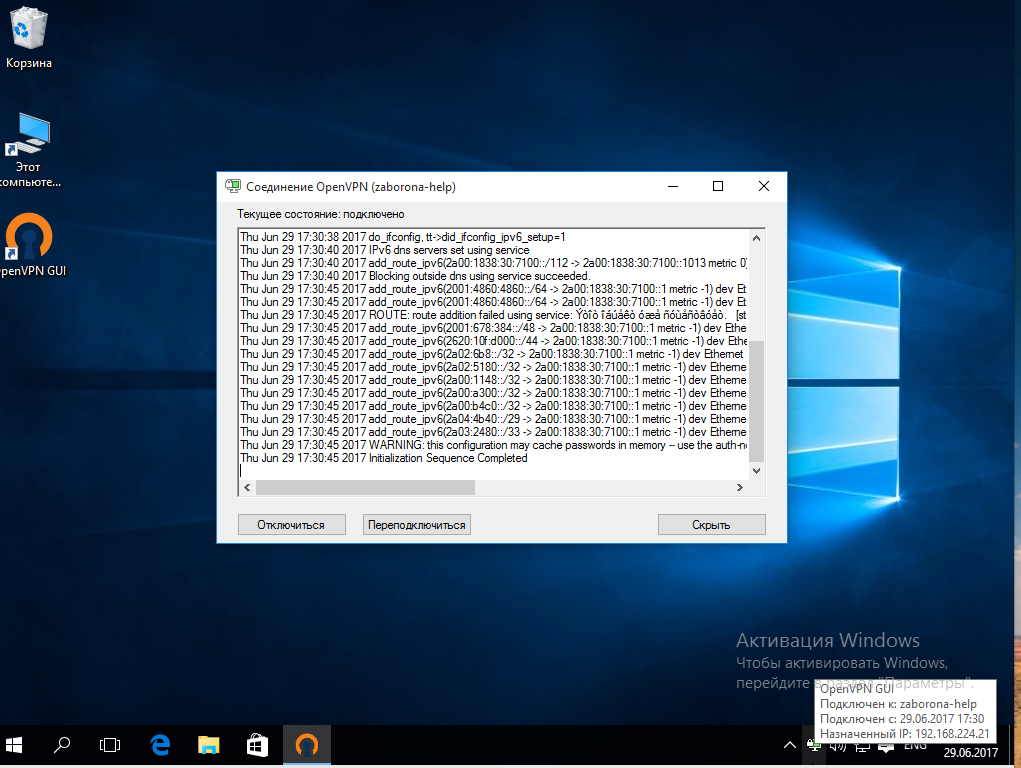Viewport: 1021px width, 768px height.
Task: Click the 'Initialization Sequence Completed' log line
Action: click(447, 458)
